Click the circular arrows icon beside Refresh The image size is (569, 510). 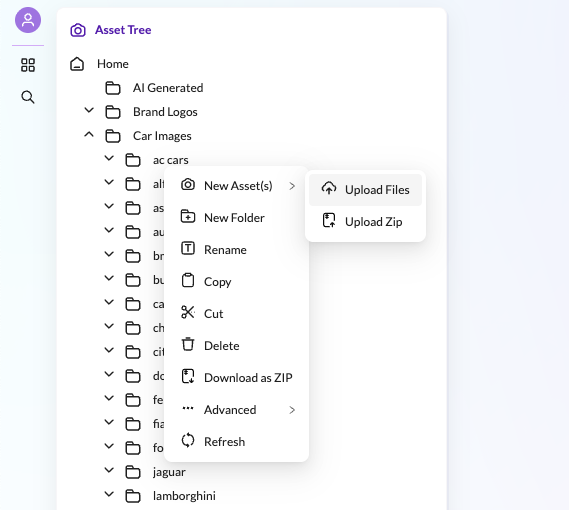point(188,441)
